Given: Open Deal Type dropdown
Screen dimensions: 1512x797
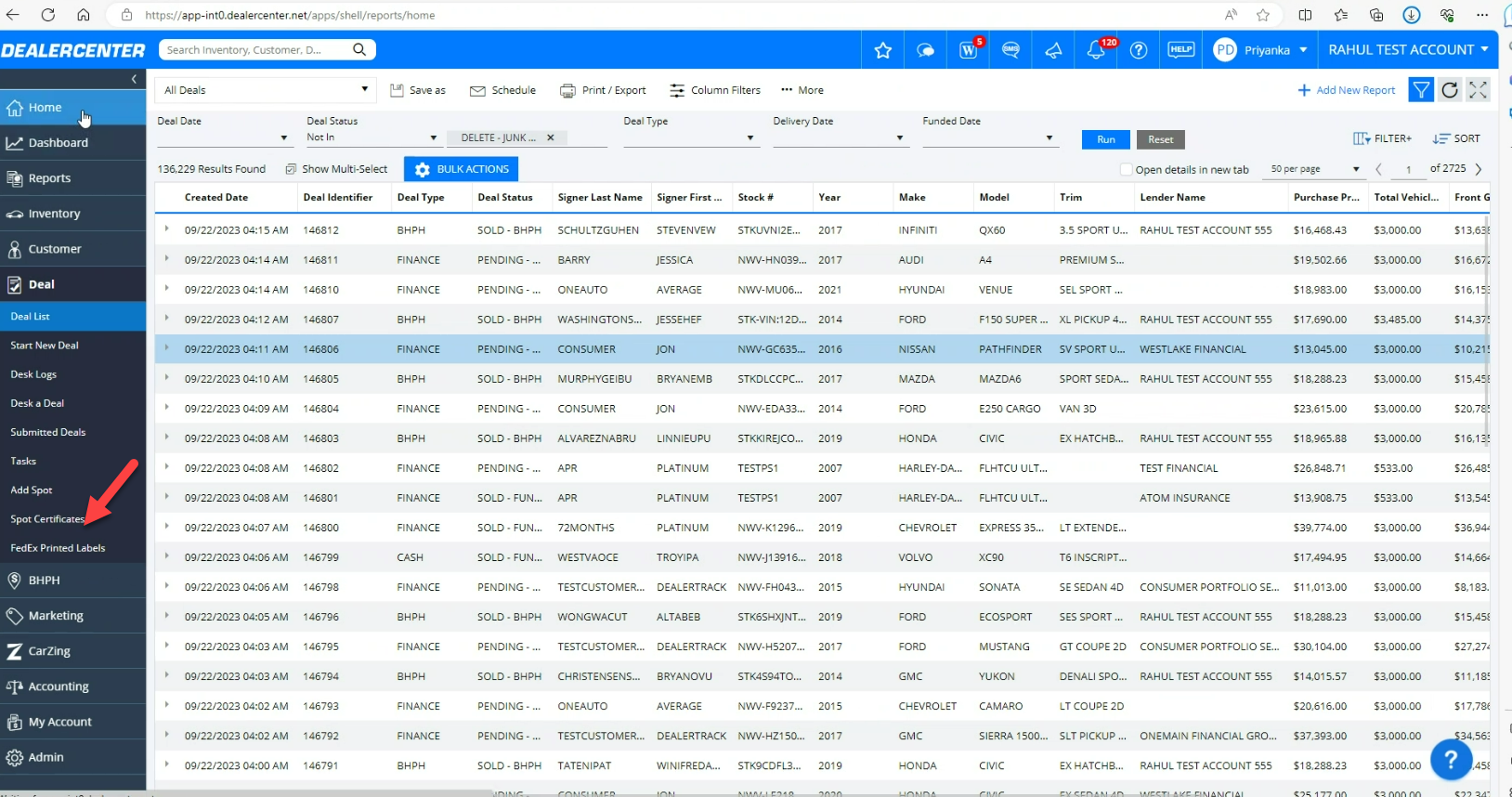Looking at the screenshot, I should [x=692, y=138].
